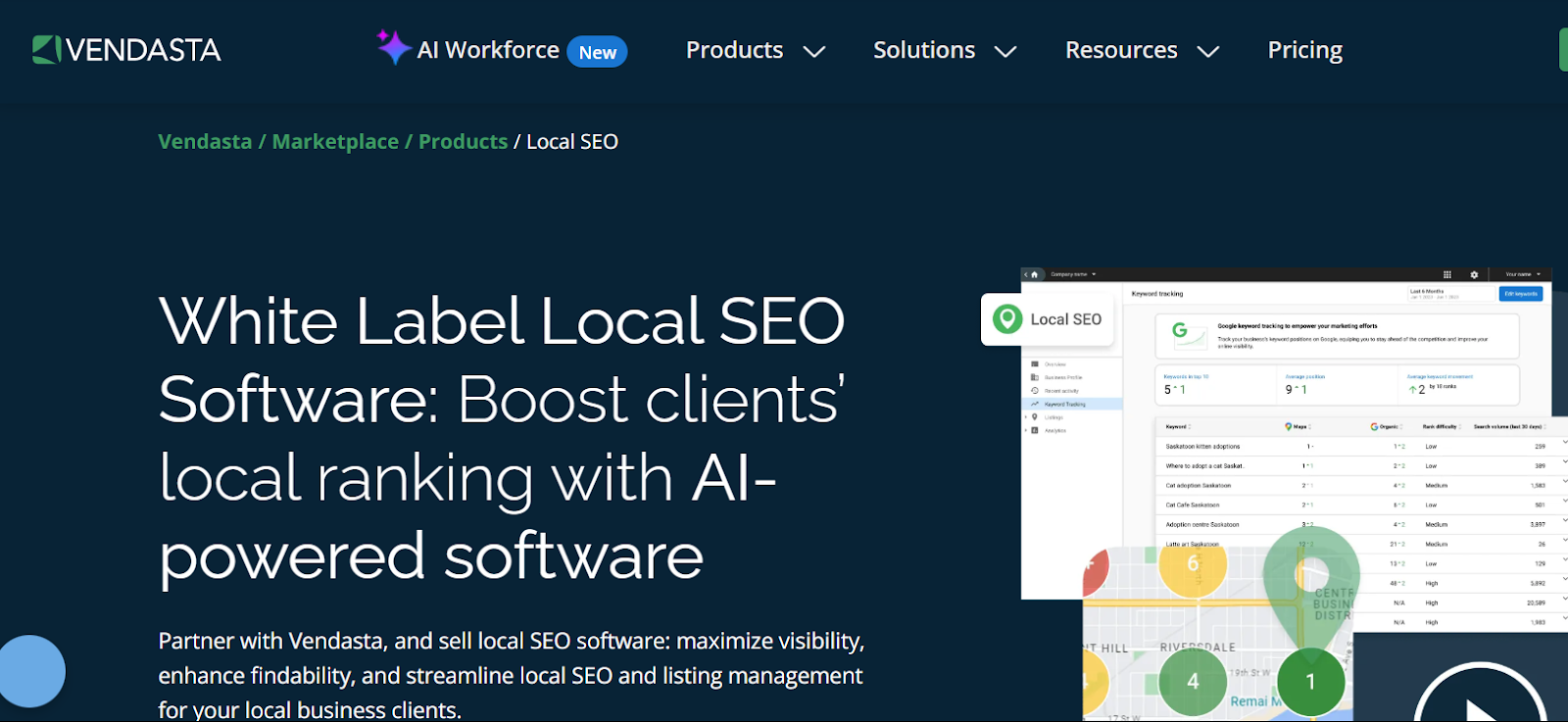Click the White Label Local SEO Software headline
1568x722 pixels.
tap(502, 438)
